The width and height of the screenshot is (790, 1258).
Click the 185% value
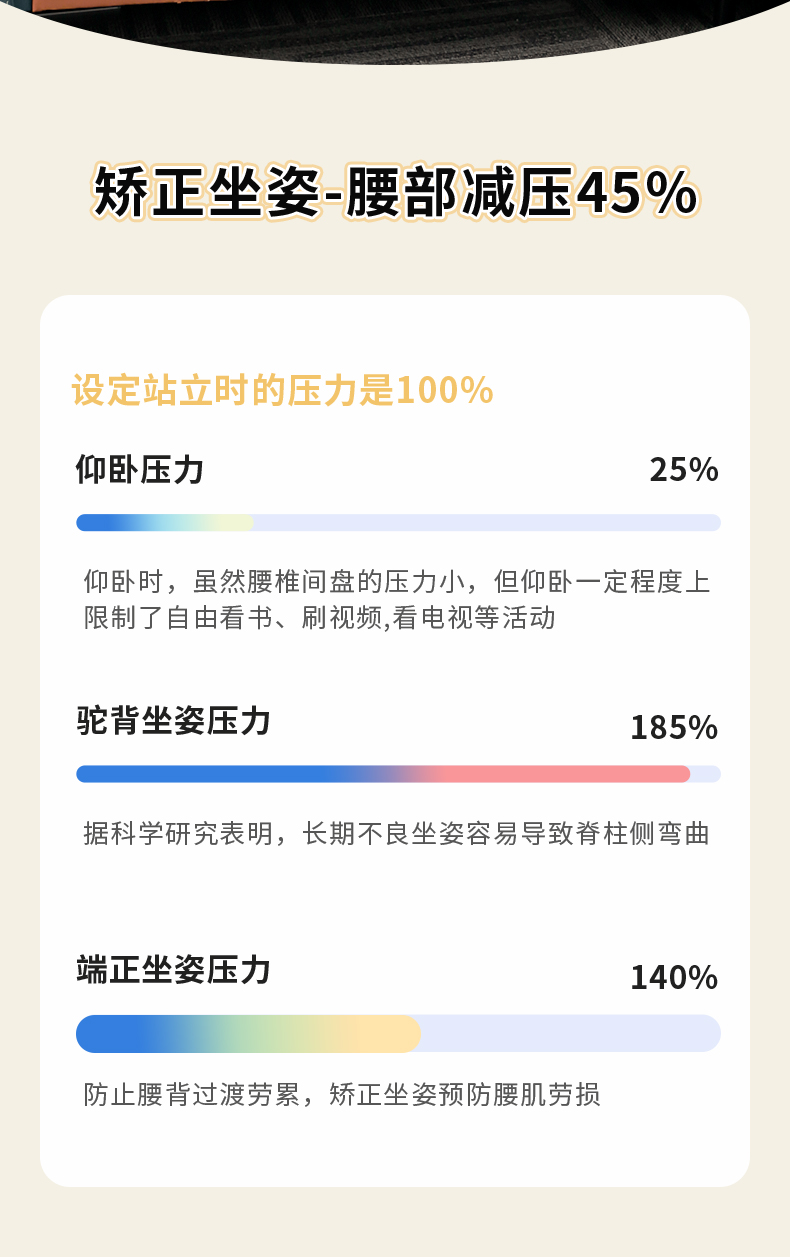click(674, 728)
